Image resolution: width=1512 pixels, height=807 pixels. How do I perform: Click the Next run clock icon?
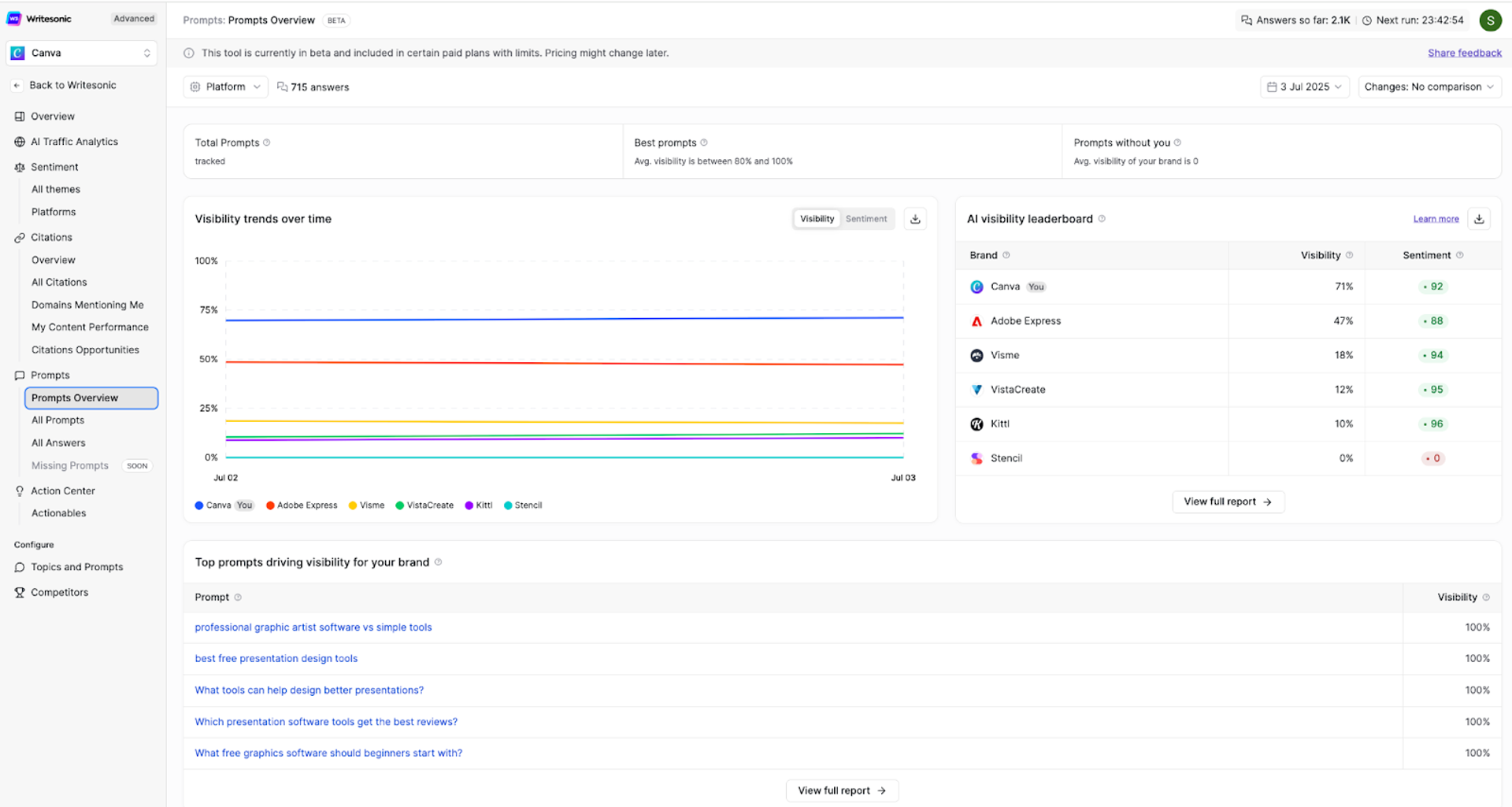pos(1367,20)
